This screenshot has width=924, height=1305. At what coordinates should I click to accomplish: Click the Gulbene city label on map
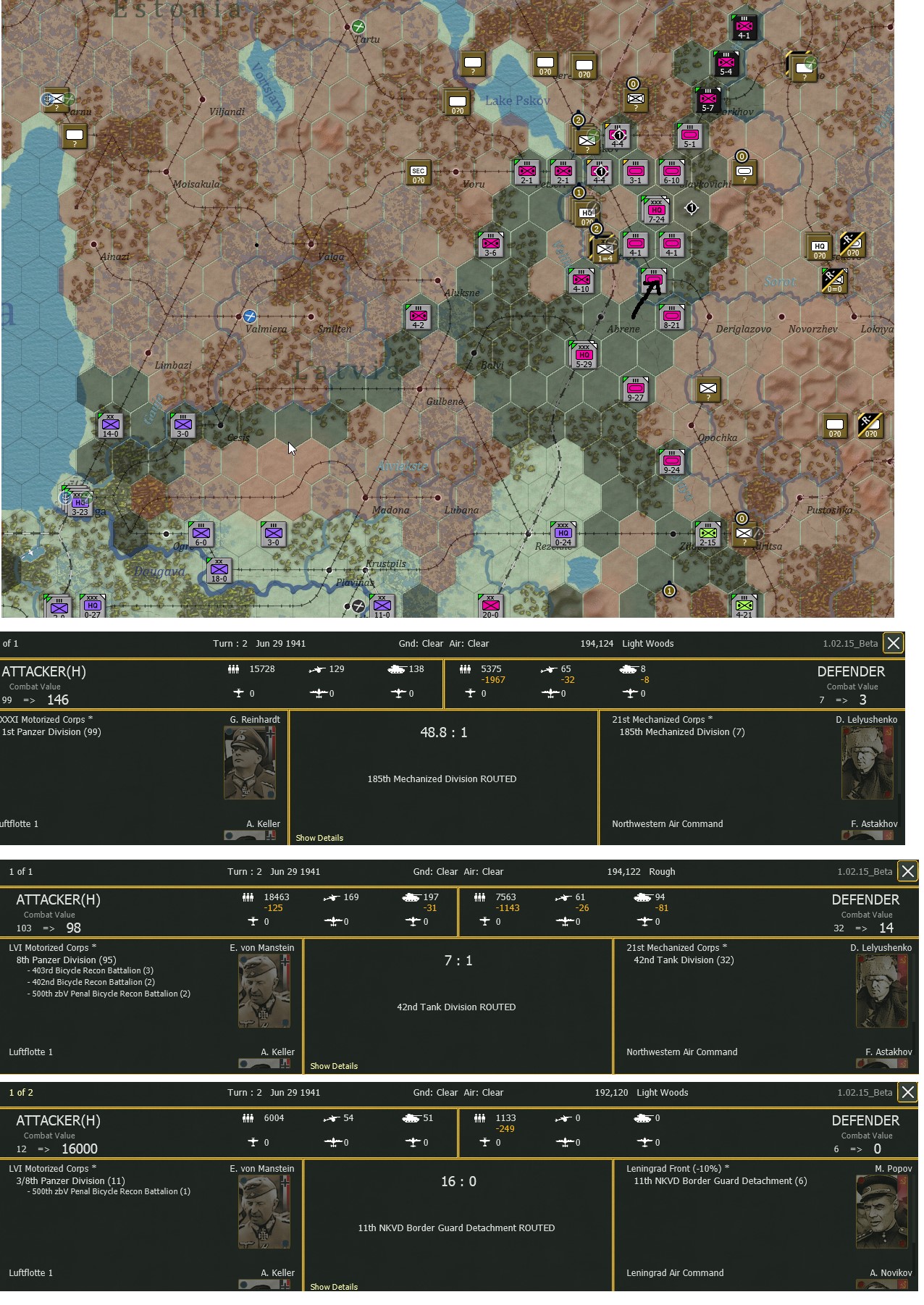(x=445, y=401)
